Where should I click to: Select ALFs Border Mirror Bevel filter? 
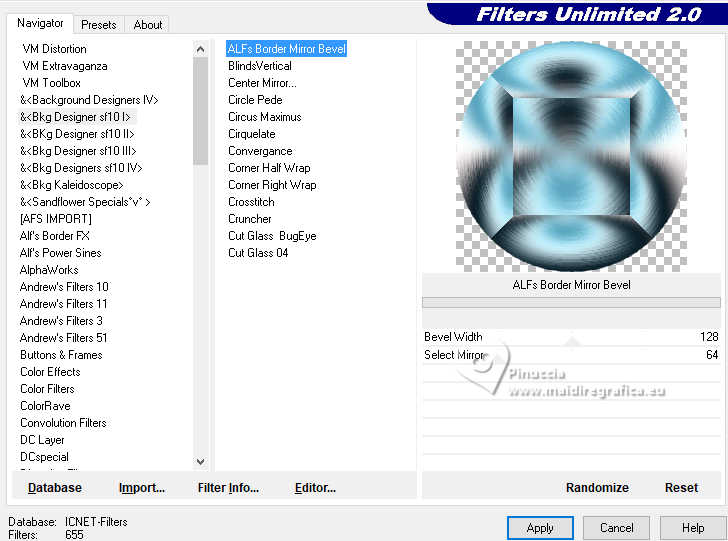click(286, 49)
